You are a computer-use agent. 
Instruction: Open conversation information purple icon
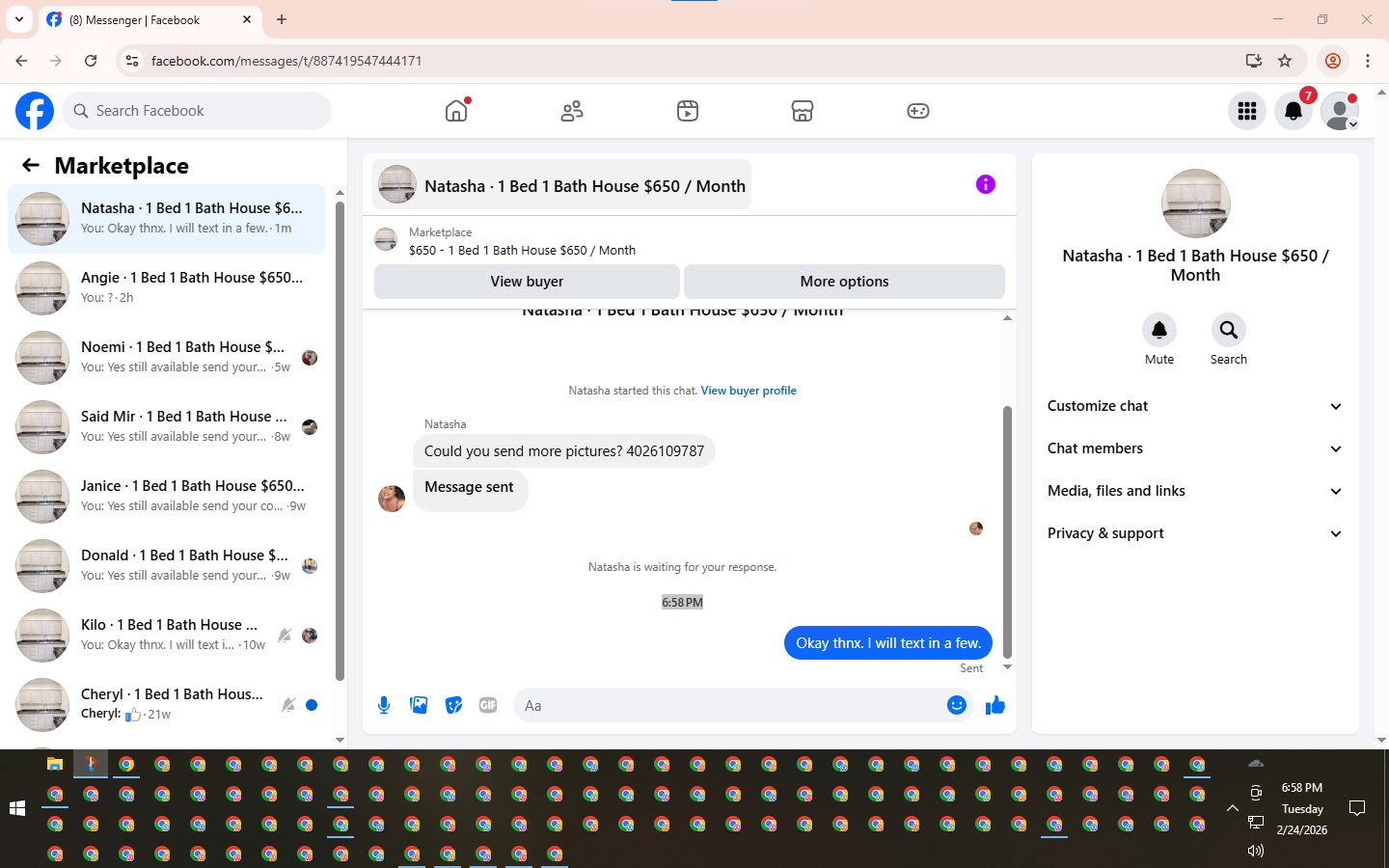coord(985,184)
